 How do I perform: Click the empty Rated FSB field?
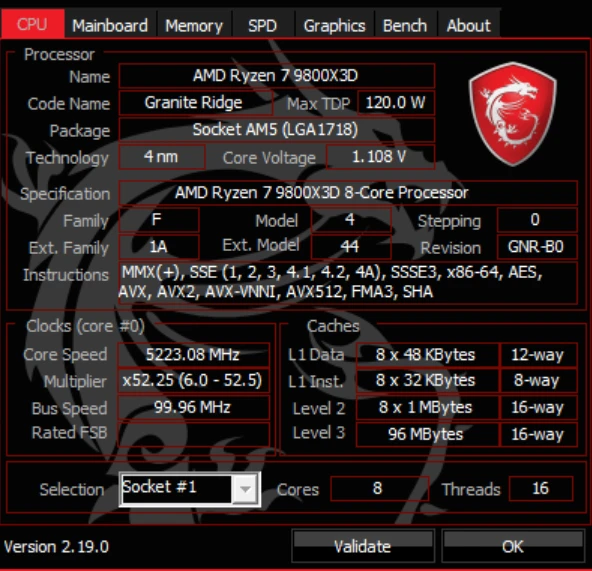coord(194,434)
